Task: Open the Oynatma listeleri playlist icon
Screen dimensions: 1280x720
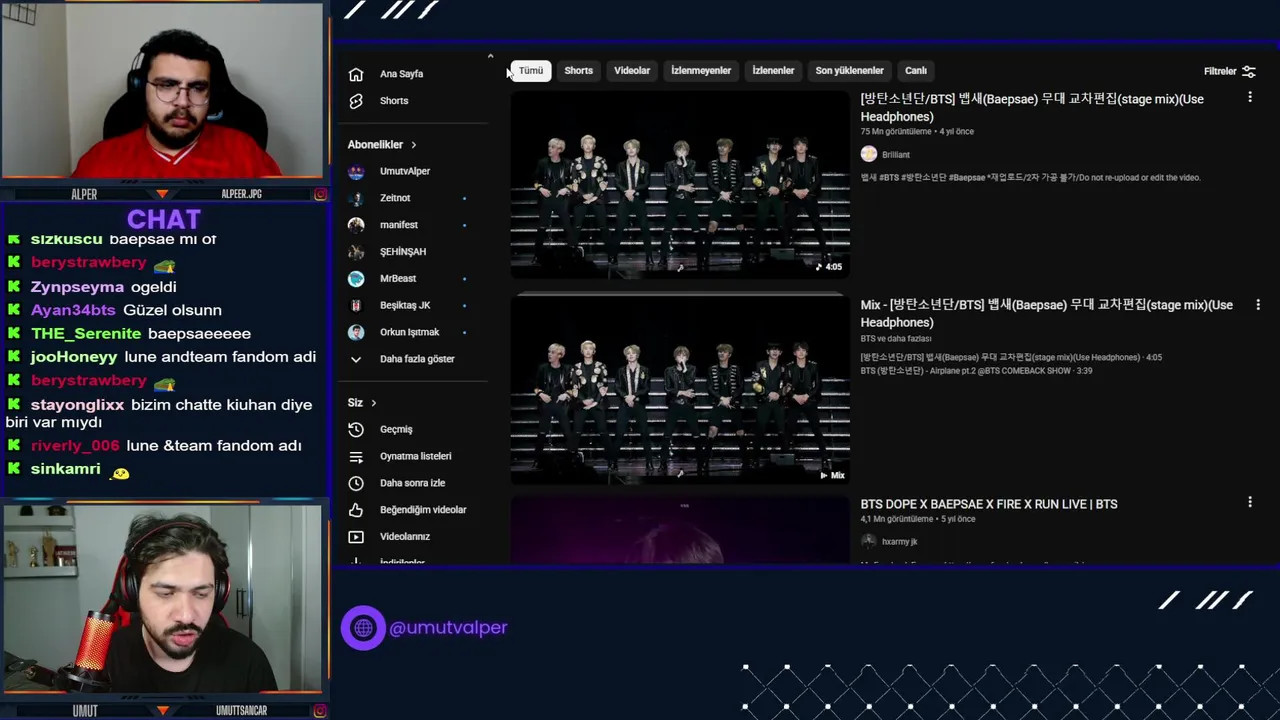Action: pyautogui.click(x=356, y=456)
